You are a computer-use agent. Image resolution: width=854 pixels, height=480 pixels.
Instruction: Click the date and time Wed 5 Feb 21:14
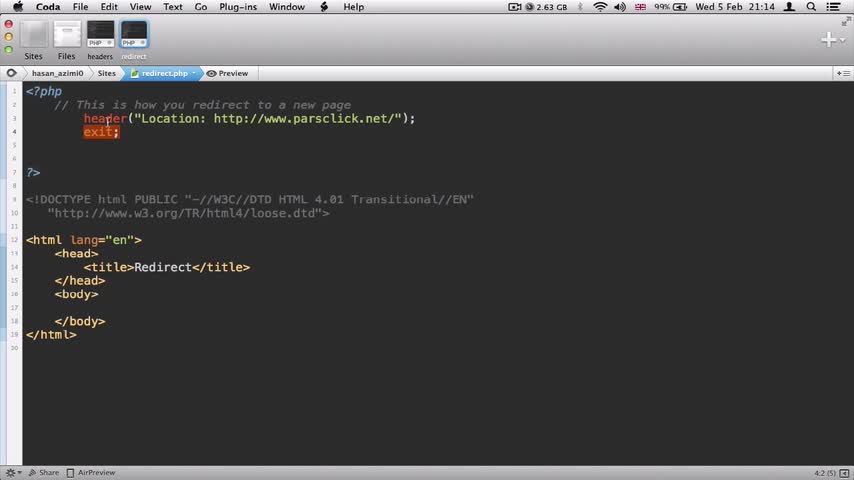735,7
